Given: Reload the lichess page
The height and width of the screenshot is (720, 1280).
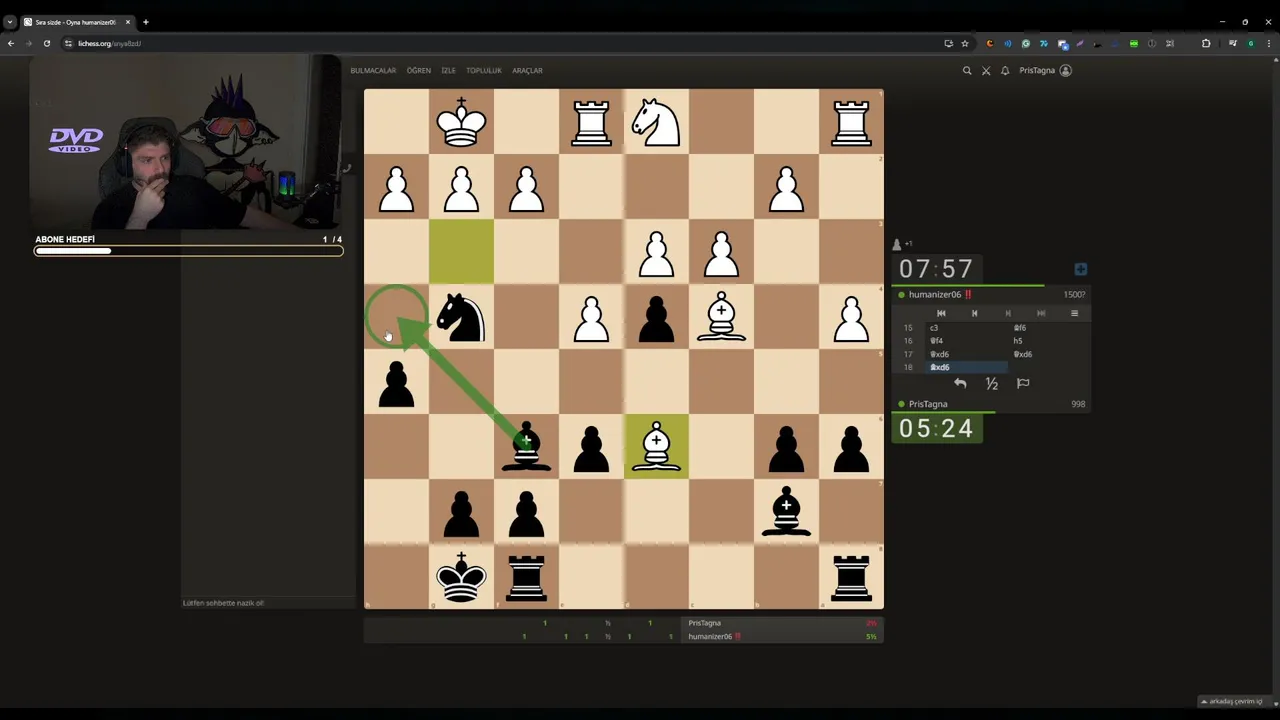Looking at the screenshot, I should click(x=46, y=43).
